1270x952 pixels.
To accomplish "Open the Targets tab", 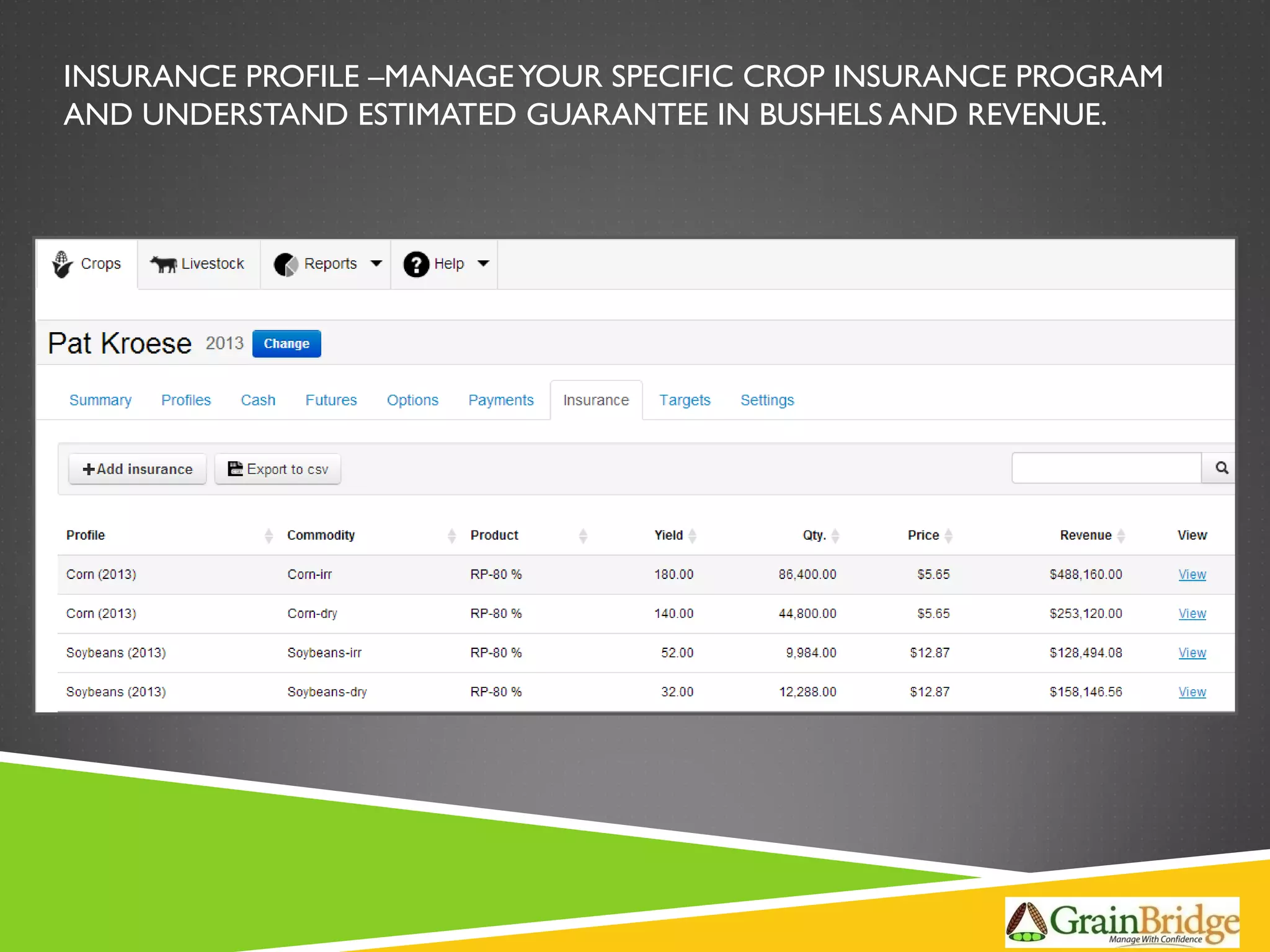I will coord(684,400).
